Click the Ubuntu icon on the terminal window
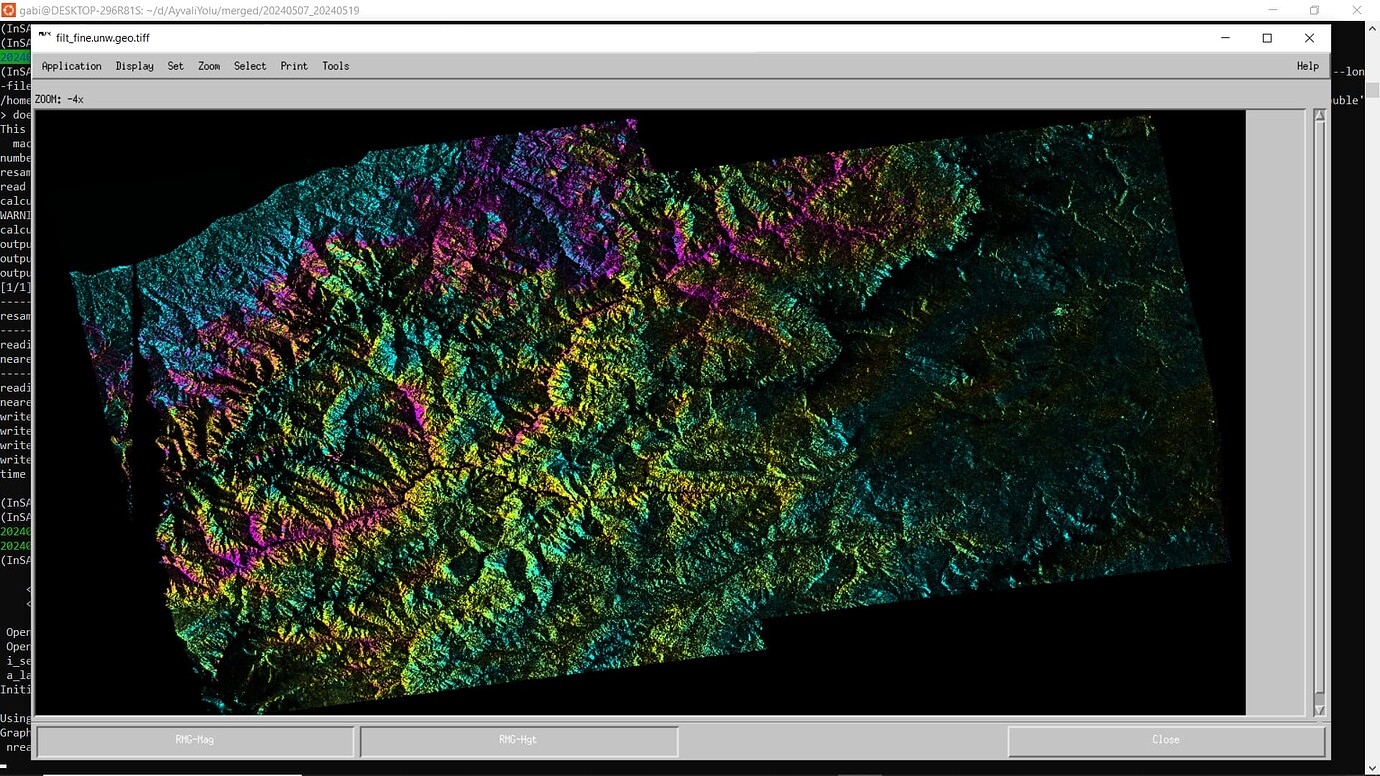This screenshot has height=776, width=1380. coord(10,10)
